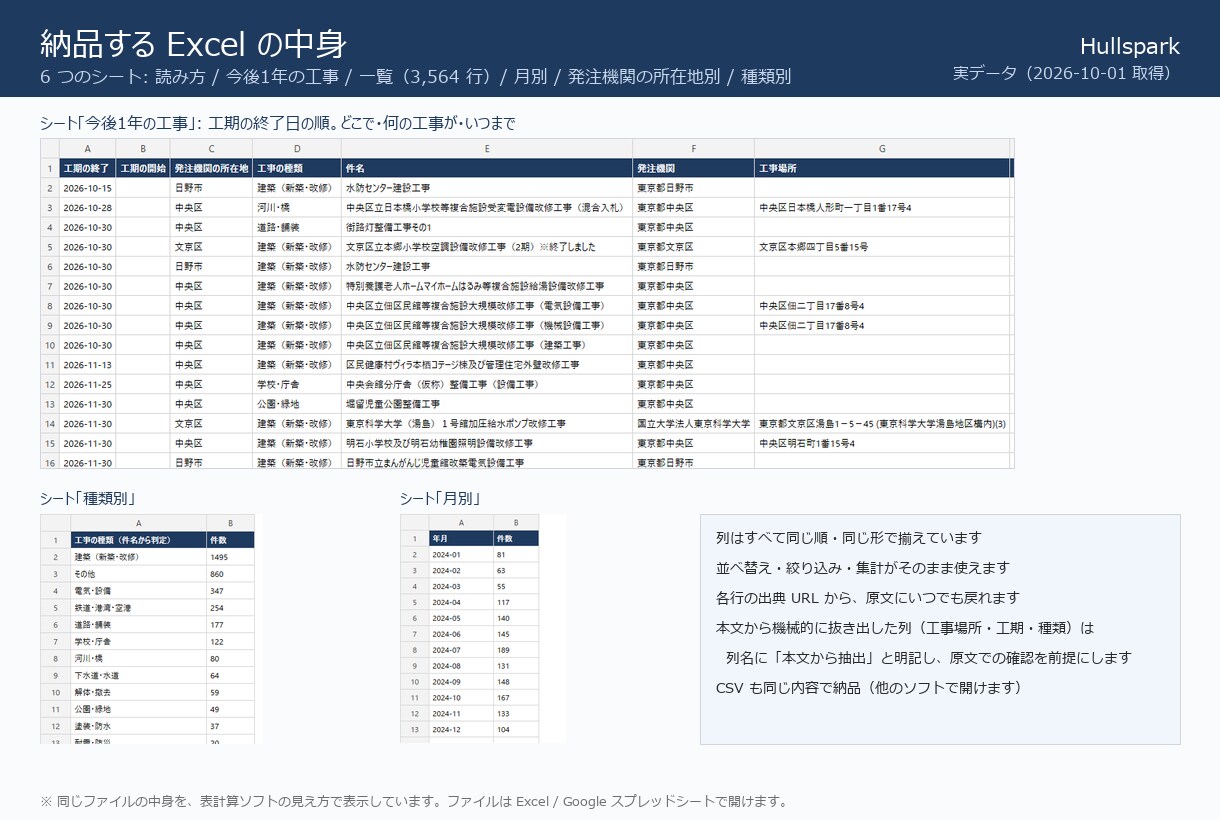Click the footnote starting '※ 同じファイルの中身を'
The height and width of the screenshot is (820, 1220).
pos(414,801)
